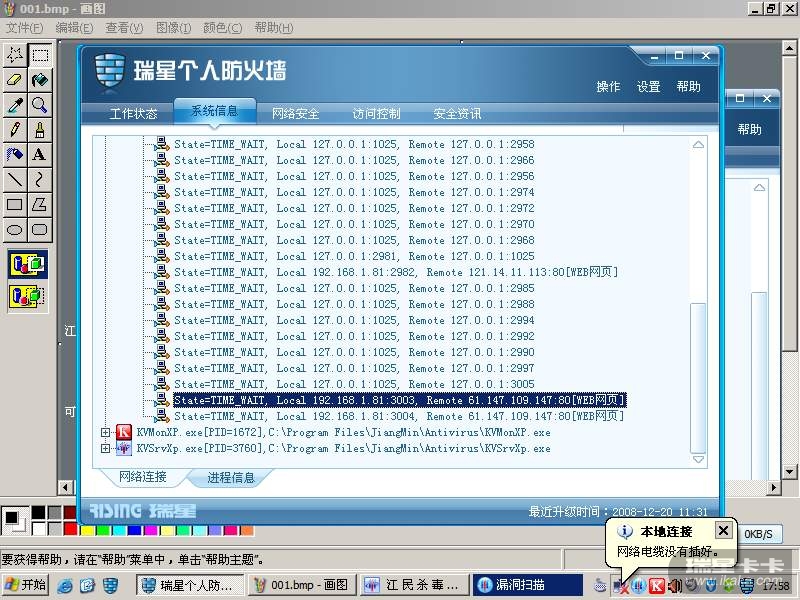Open Paint's 文件(F) menu
The height and width of the screenshot is (600, 800).
click(x=24, y=28)
